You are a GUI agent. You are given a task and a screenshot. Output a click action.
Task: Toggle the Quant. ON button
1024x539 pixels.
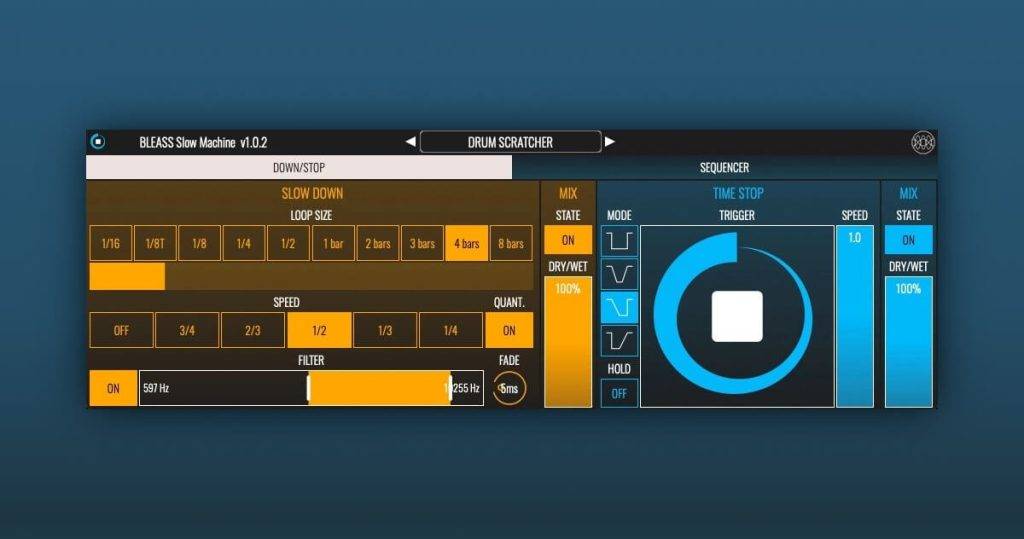[509, 330]
